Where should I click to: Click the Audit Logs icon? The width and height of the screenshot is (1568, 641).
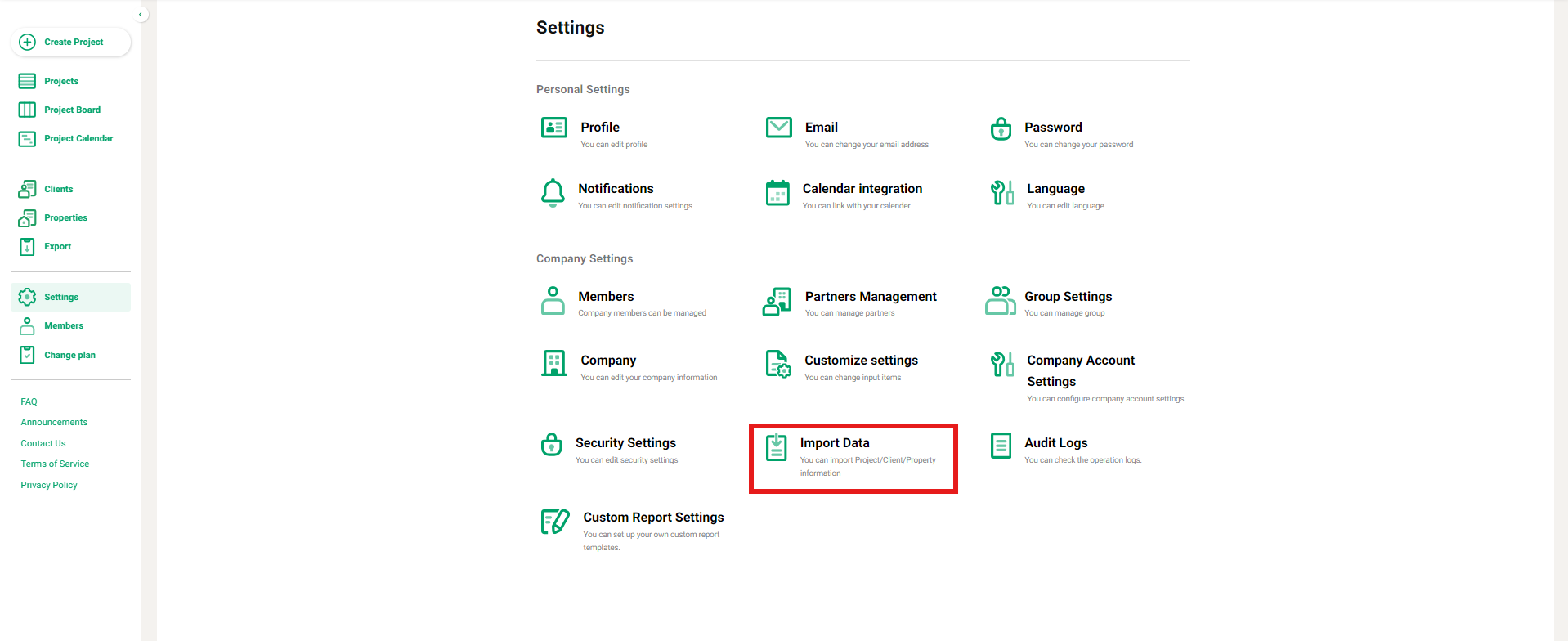pyautogui.click(x=1001, y=446)
